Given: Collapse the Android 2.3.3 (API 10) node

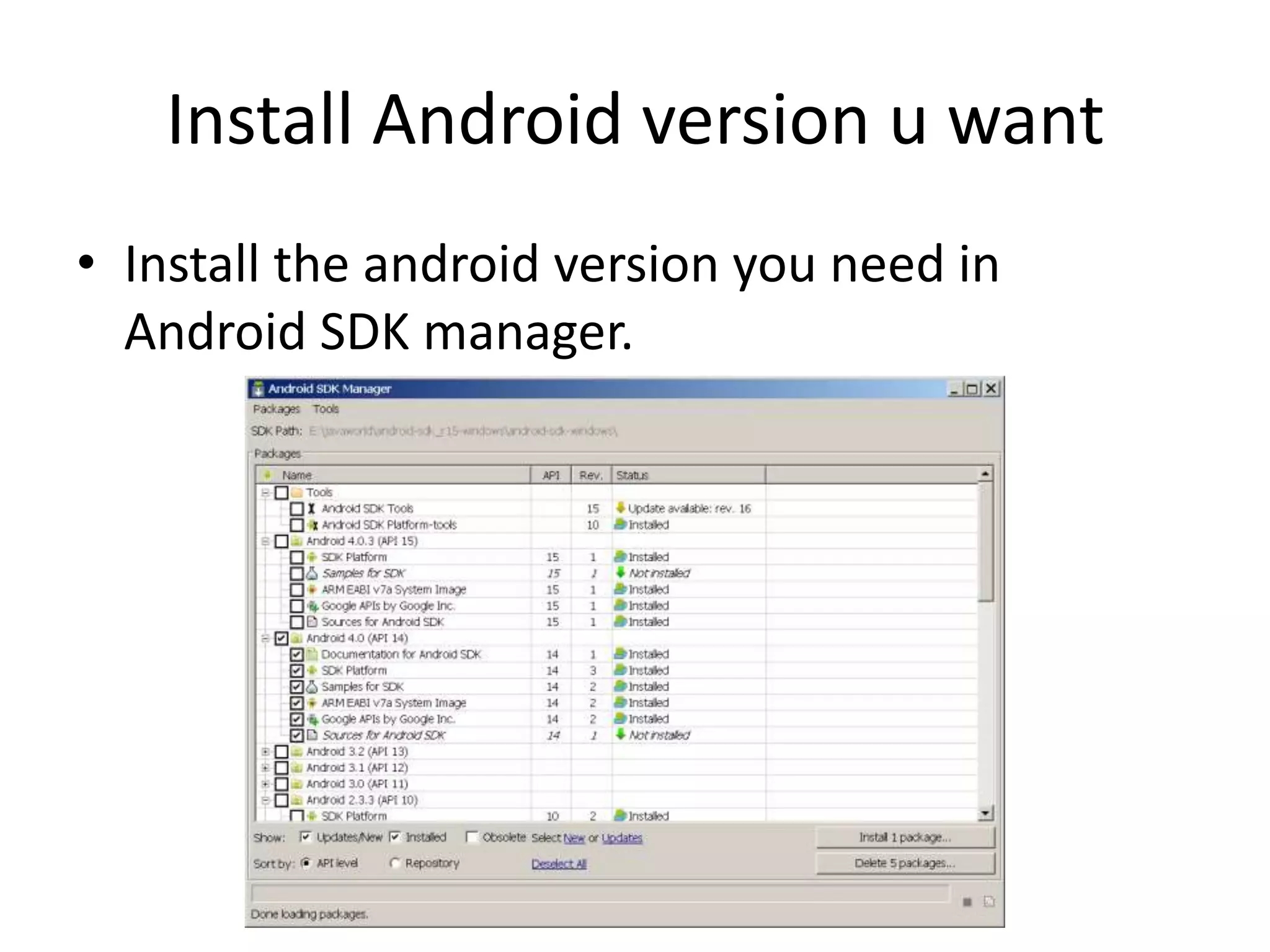Looking at the screenshot, I should click(x=265, y=800).
